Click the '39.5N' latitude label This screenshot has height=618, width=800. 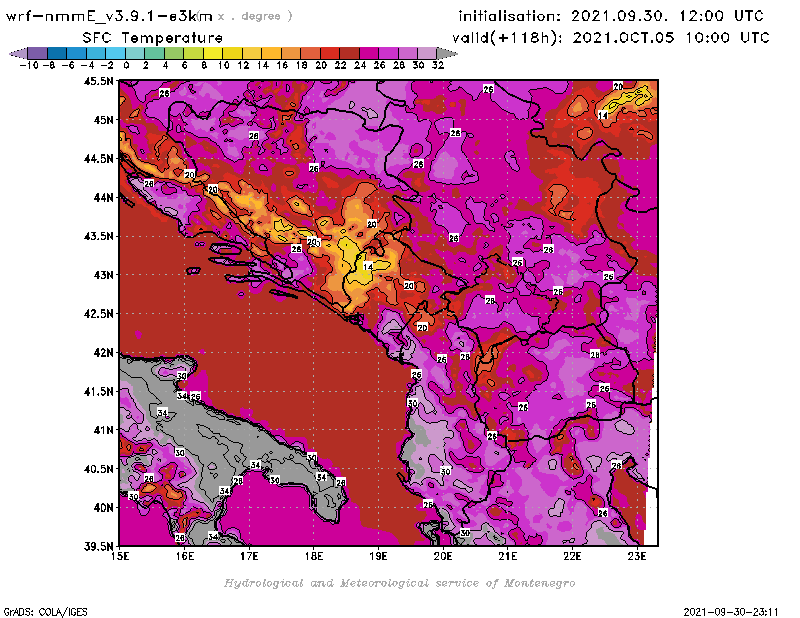coord(99,547)
